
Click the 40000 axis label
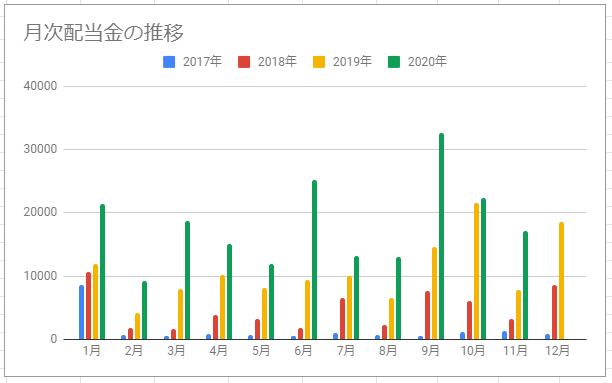click(x=40, y=86)
